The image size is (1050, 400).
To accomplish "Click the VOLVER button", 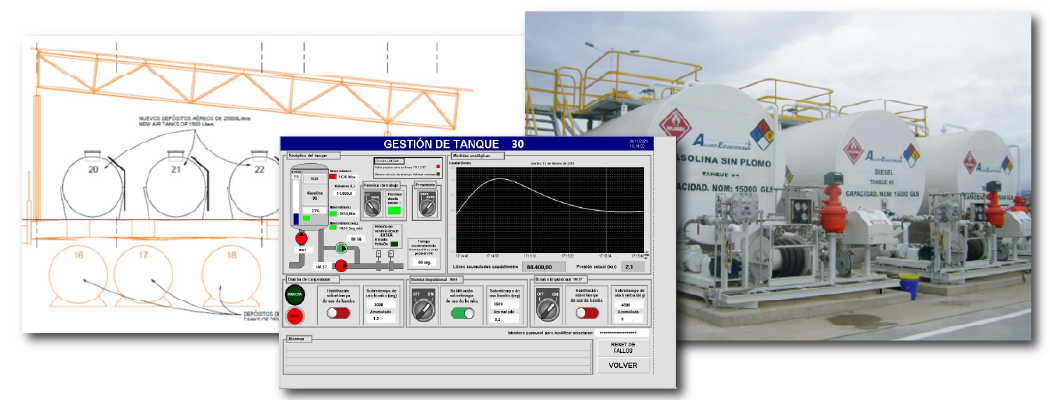I will point(622,366).
